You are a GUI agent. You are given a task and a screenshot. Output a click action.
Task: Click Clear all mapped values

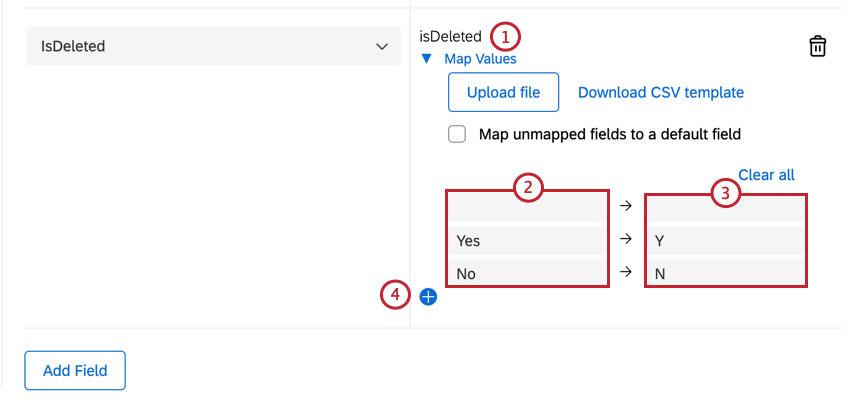(x=766, y=175)
